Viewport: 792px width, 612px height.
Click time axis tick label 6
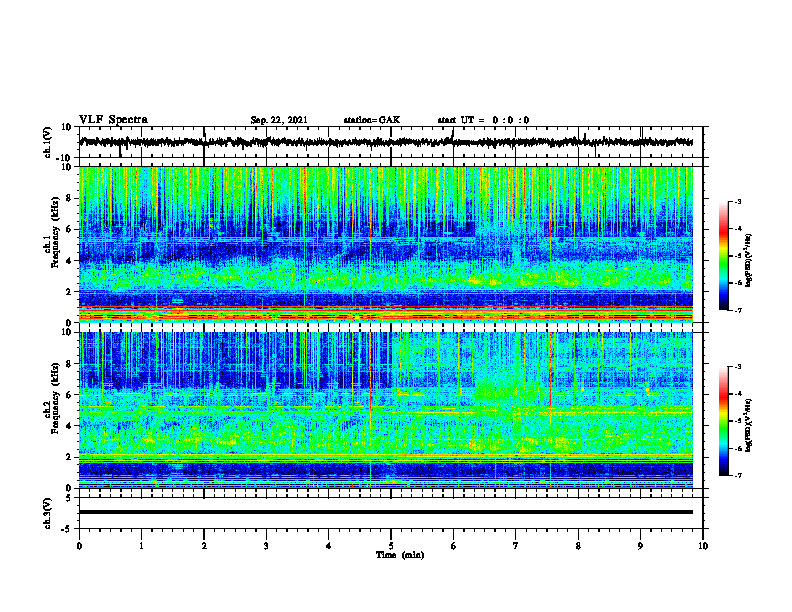453,546
